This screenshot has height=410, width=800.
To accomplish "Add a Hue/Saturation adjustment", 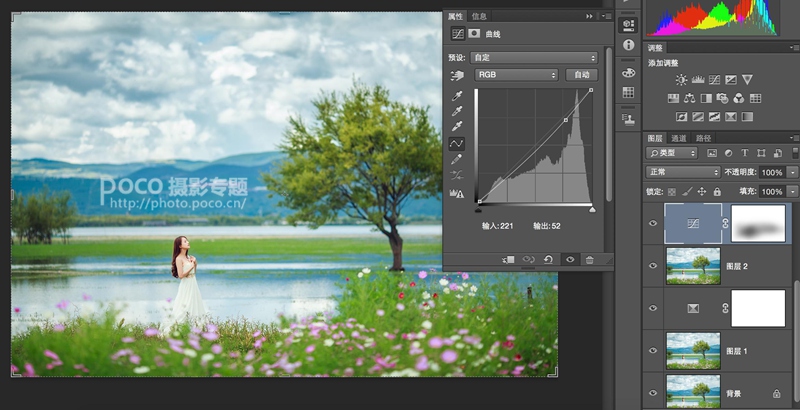I will [673, 98].
